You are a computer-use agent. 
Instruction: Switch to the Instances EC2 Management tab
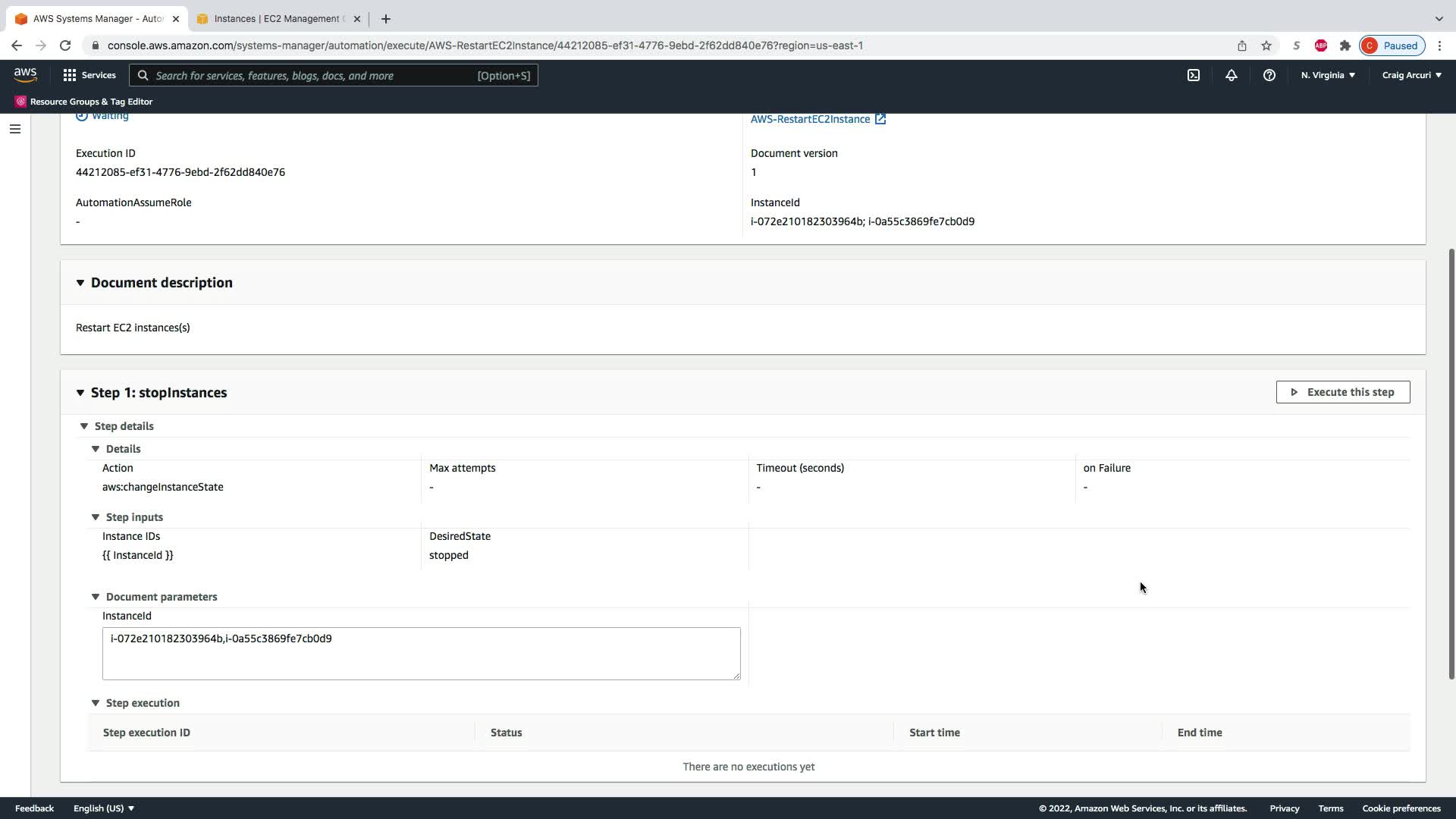pos(277,19)
